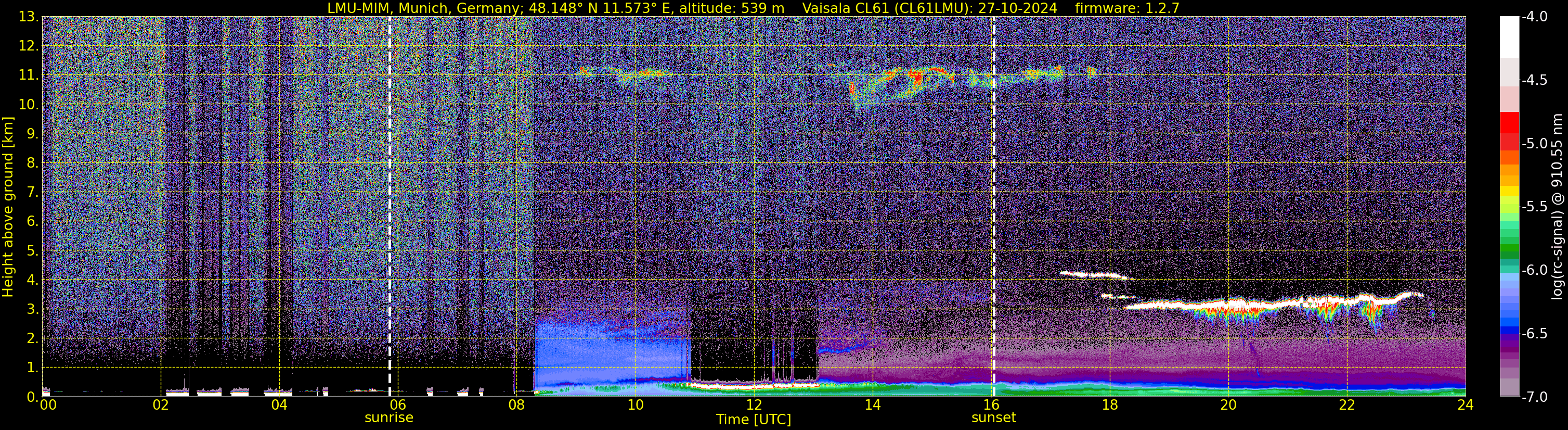1568x430 pixels.
Task: Click the "sunrise" label below the time axis
Action: [x=389, y=418]
